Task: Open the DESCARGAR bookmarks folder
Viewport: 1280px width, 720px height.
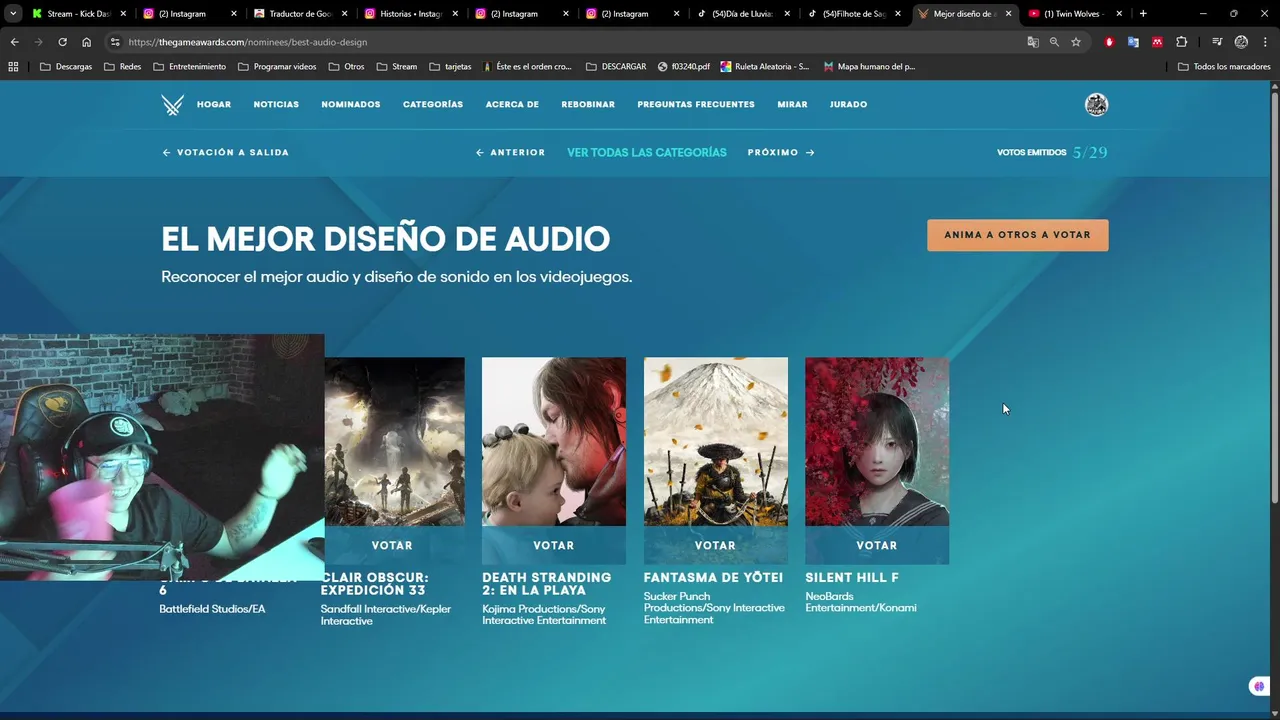Action: [x=616, y=67]
